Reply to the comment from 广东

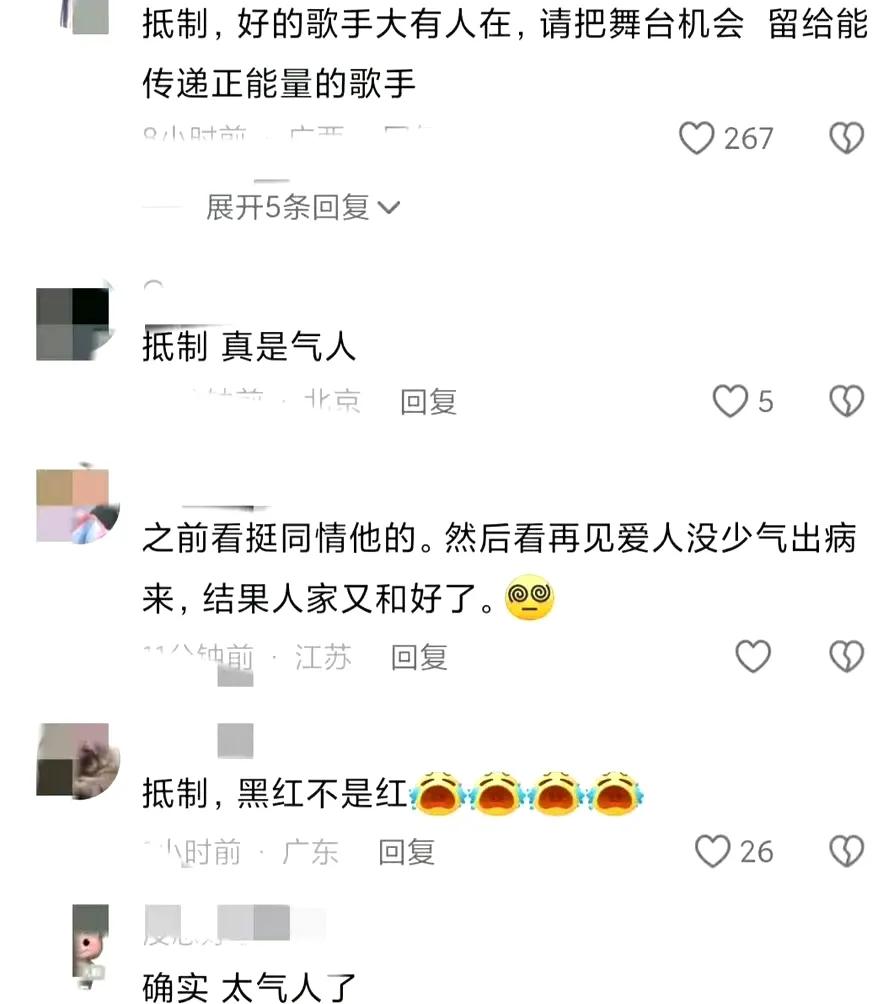[x=407, y=852]
